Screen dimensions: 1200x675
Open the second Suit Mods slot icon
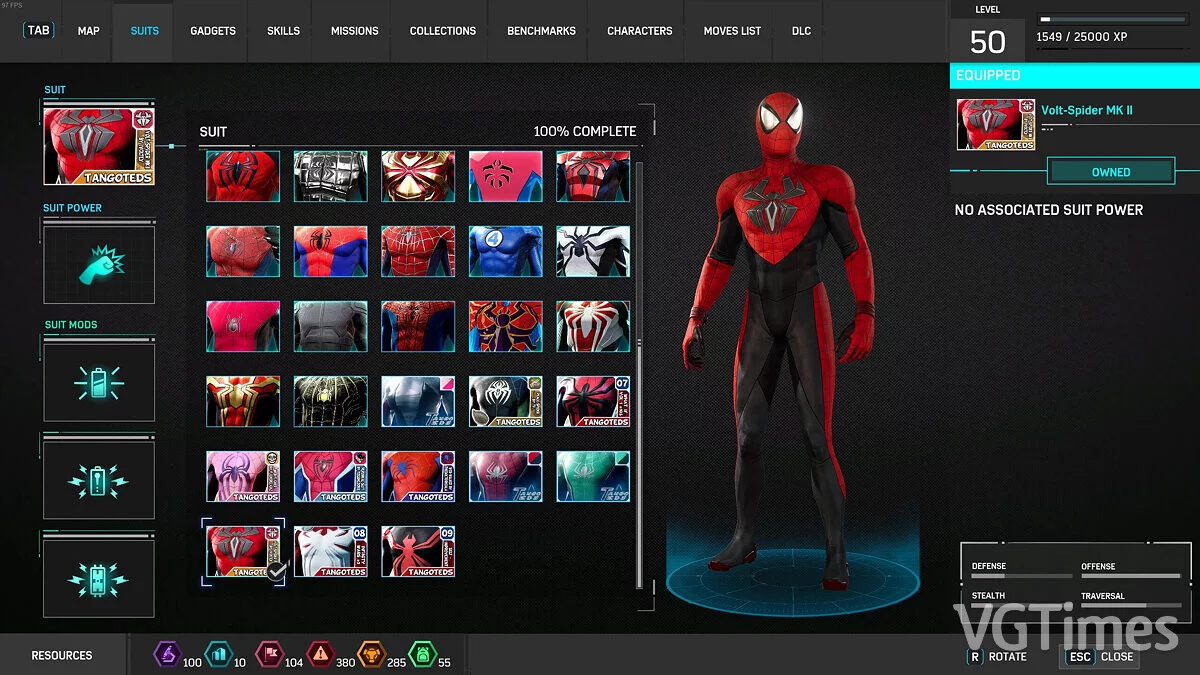(98, 478)
